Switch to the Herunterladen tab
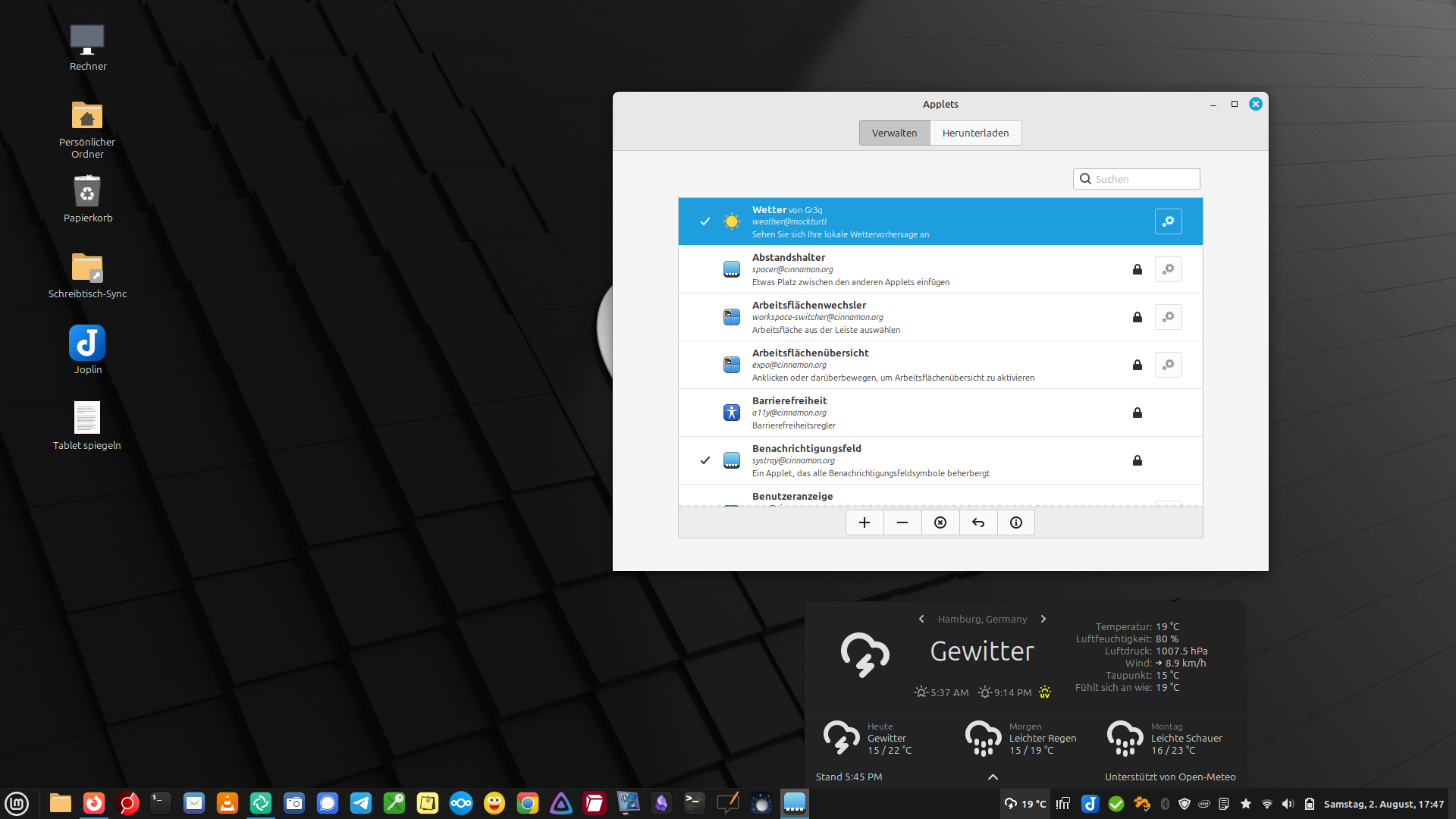1456x819 pixels. pyautogui.click(x=975, y=133)
